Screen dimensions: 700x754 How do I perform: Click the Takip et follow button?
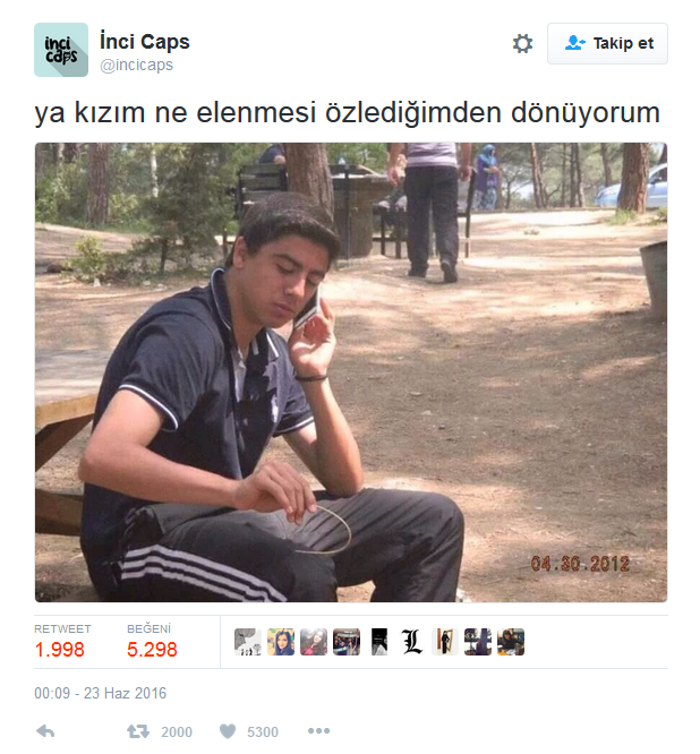click(608, 44)
